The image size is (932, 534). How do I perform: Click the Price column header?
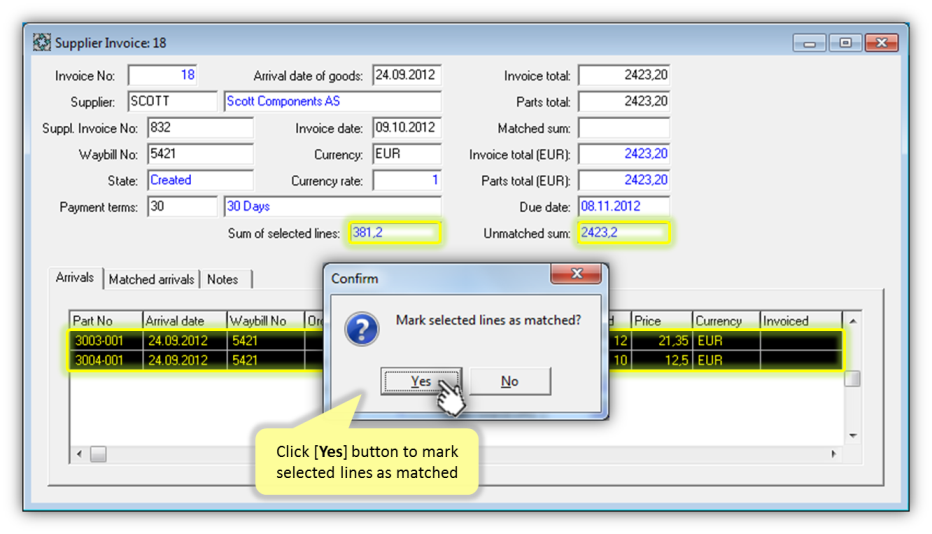click(661, 321)
